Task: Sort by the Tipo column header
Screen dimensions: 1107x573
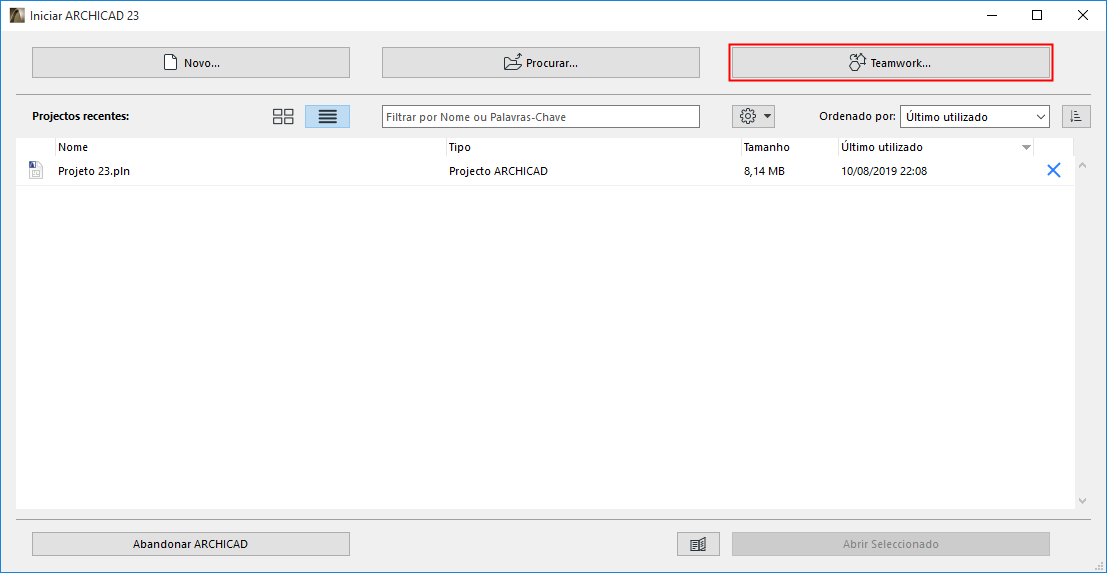Action: coord(594,147)
